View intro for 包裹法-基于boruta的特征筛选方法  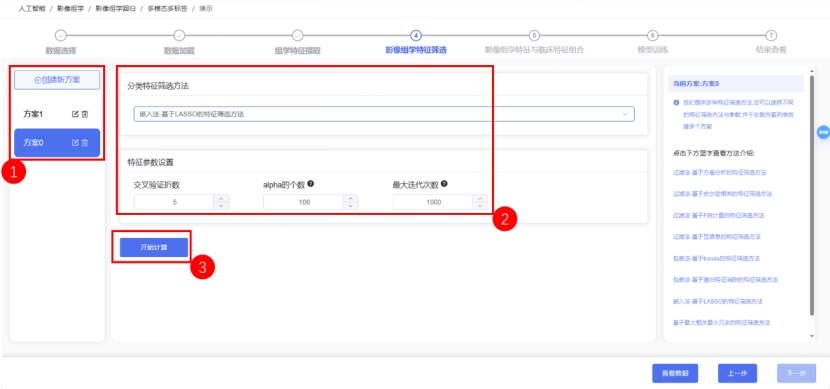click(716, 258)
